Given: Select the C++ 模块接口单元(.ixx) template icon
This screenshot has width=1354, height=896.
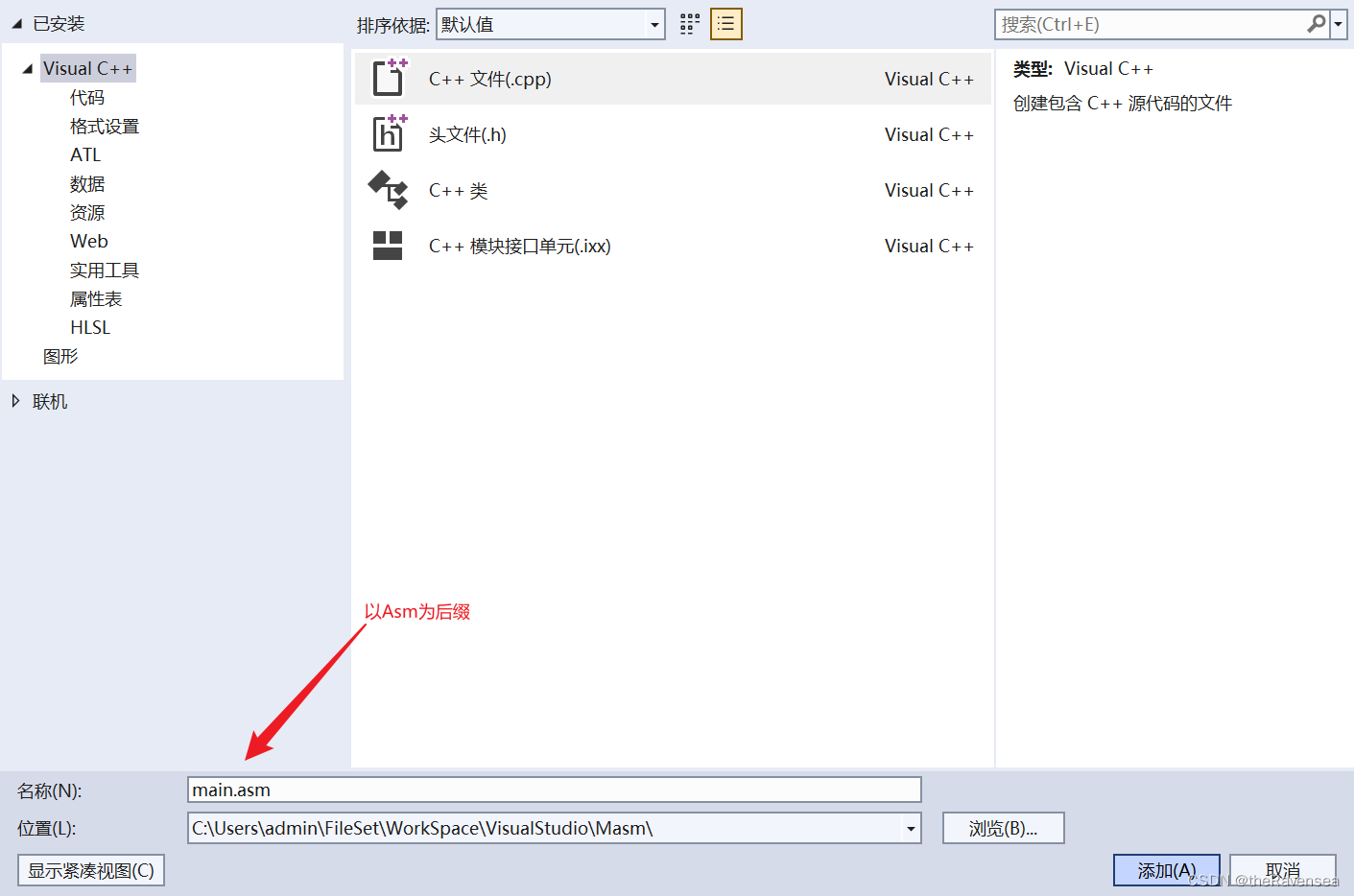Looking at the screenshot, I should [388, 246].
